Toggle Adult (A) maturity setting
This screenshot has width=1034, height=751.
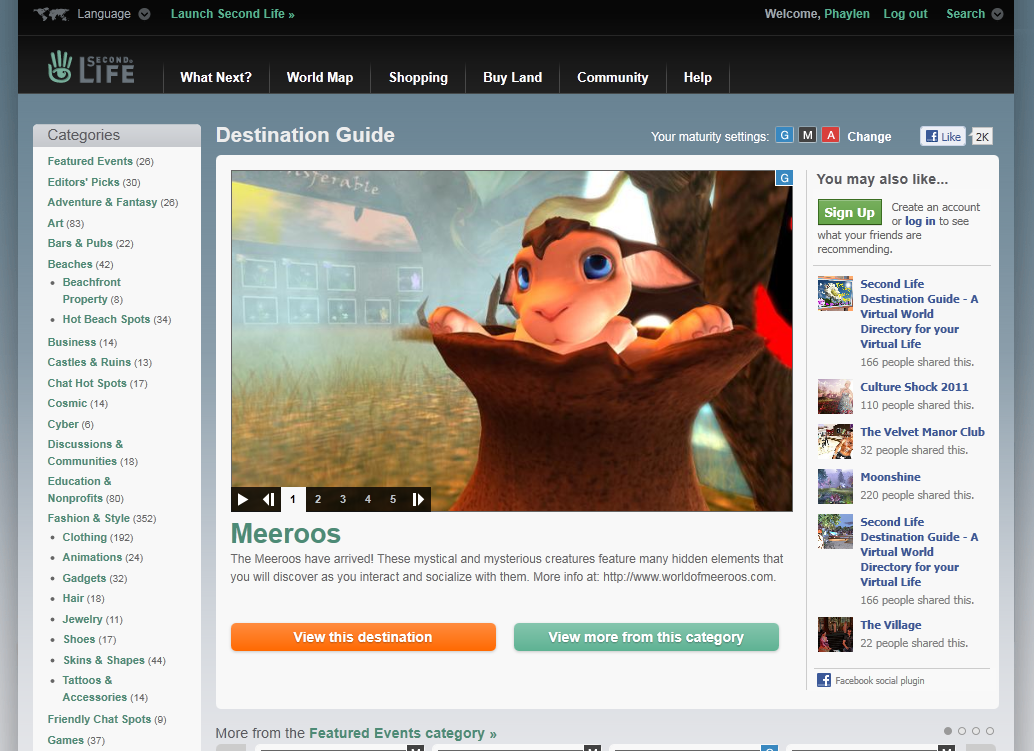pos(831,135)
